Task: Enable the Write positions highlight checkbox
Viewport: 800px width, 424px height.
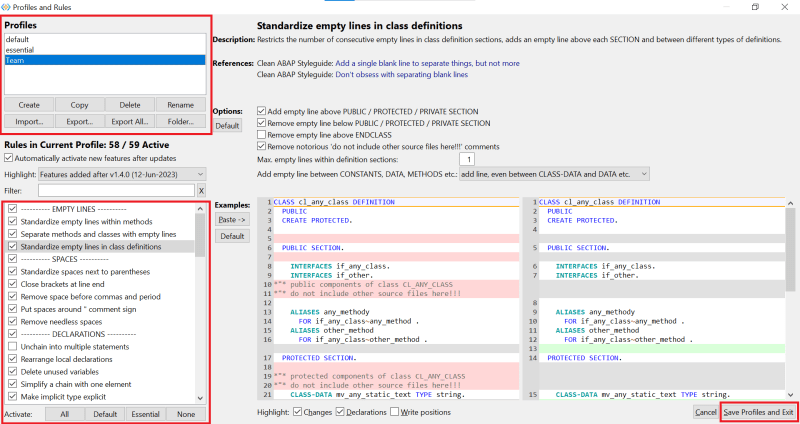Action: pyautogui.click(x=394, y=412)
